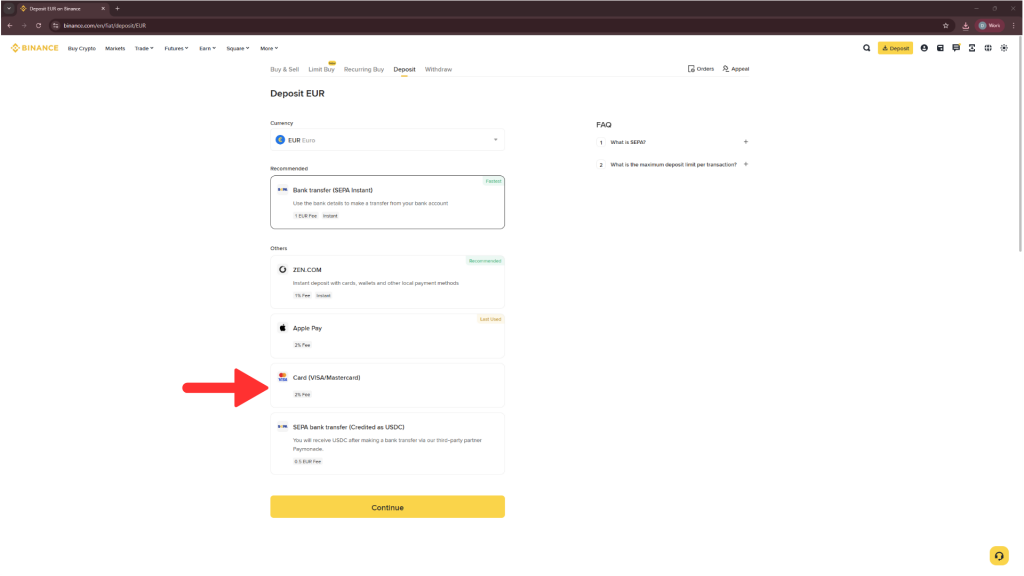This screenshot has width=1024, height=576.
Task: Switch to the Recurring Buy tab
Action: [x=364, y=69]
